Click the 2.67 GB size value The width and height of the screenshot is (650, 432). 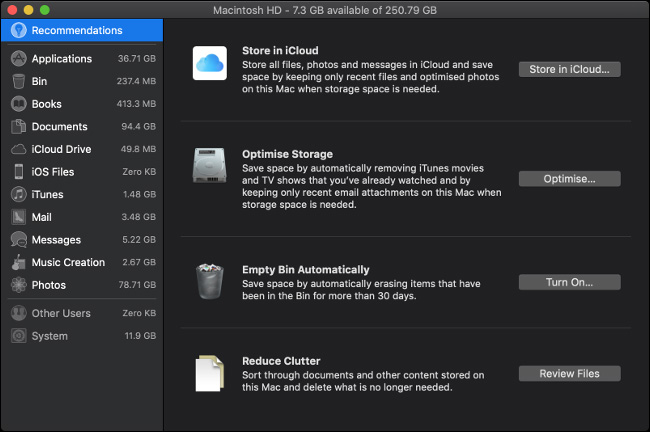point(139,262)
